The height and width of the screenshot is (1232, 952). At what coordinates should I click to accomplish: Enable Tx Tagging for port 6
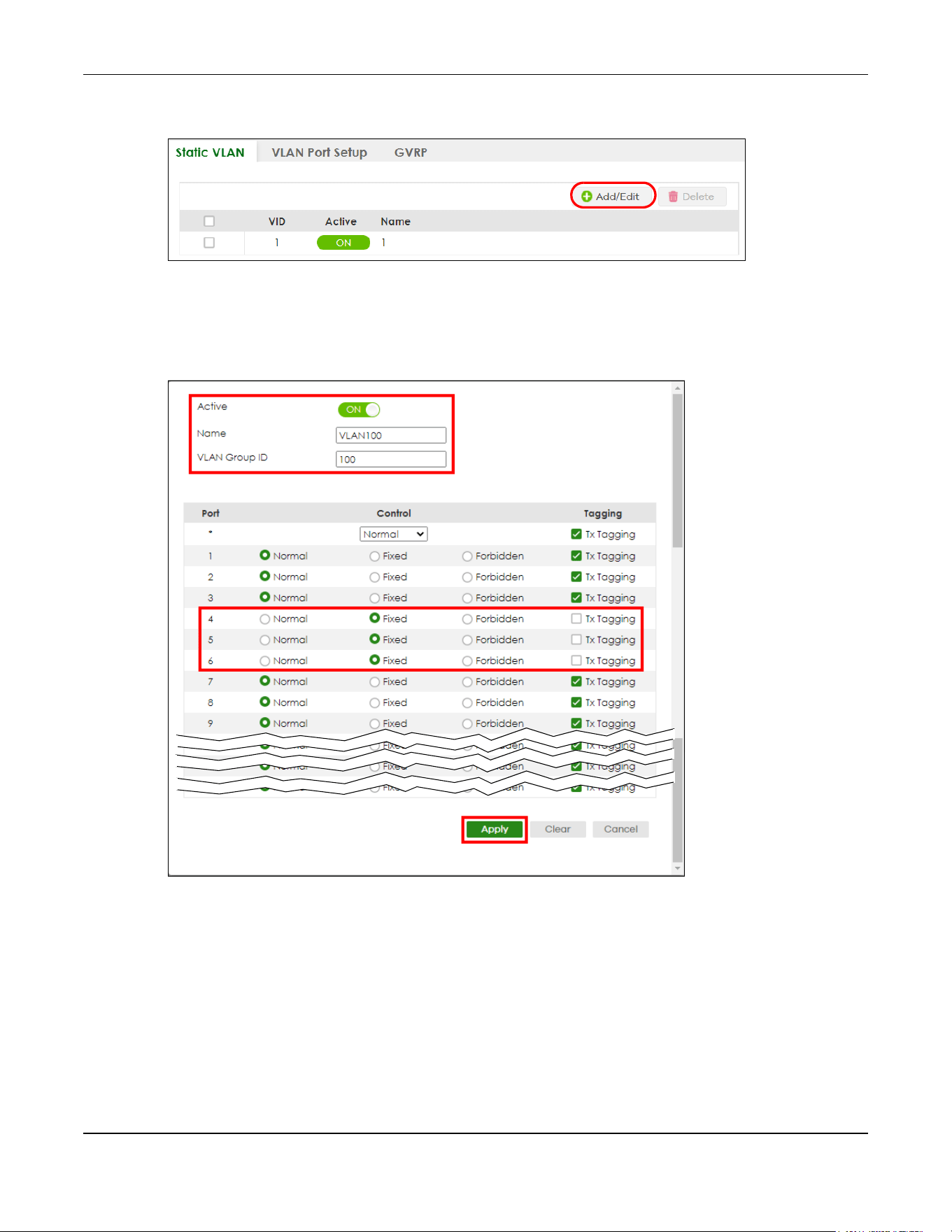click(576, 660)
